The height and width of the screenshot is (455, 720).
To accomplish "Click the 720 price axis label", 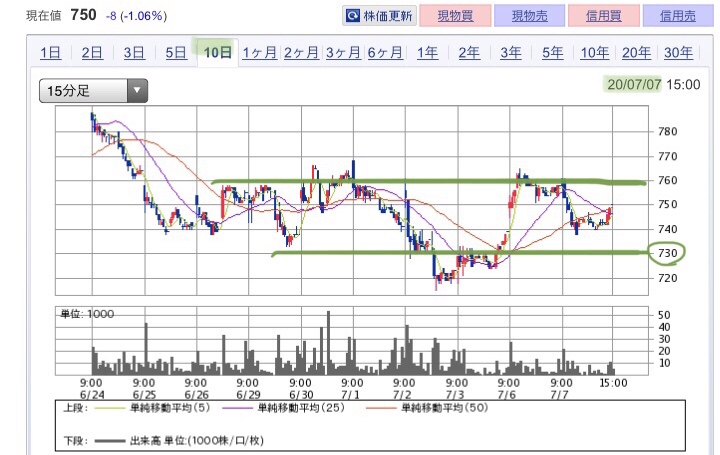I will click(x=668, y=278).
